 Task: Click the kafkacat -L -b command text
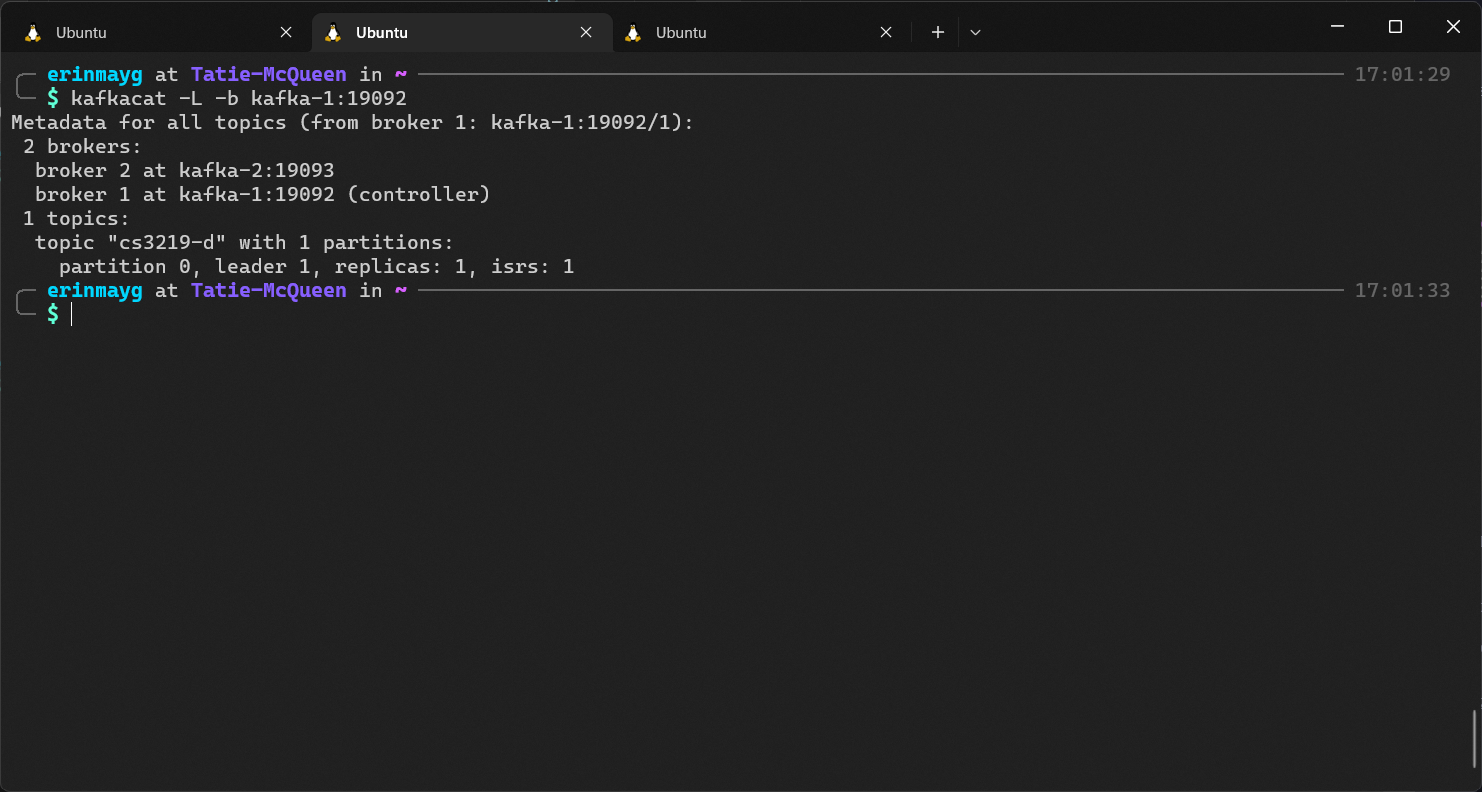pyautogui.click(x=239, y=98)
